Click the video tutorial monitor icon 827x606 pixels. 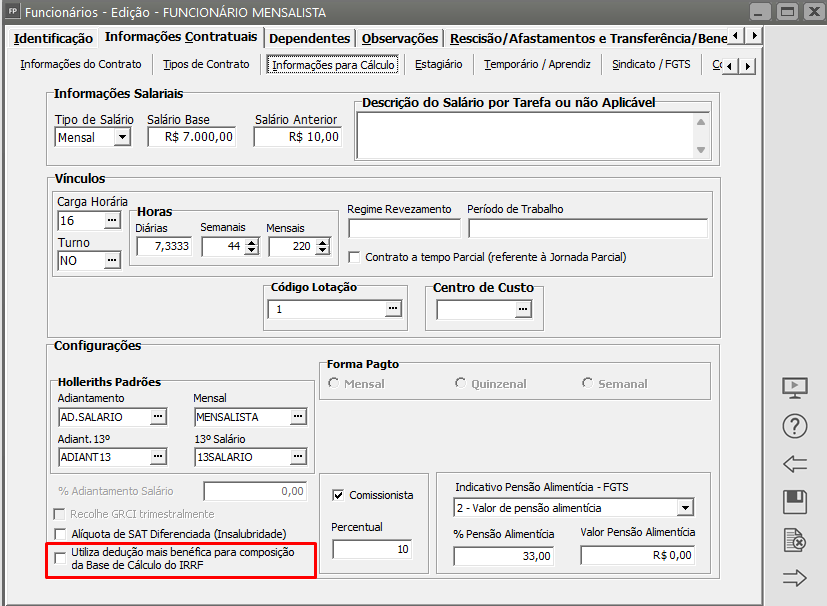794,387
